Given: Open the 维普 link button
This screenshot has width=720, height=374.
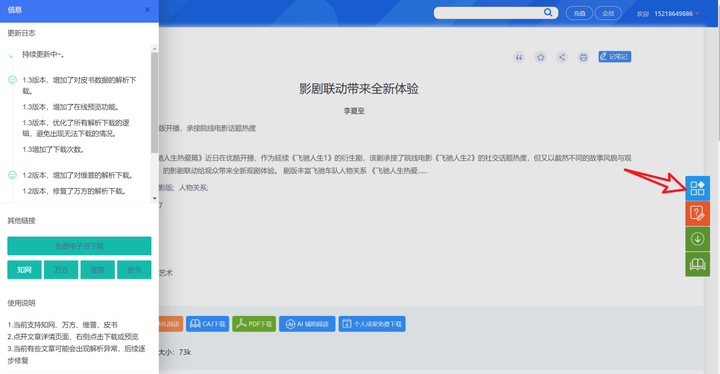Looking at the screenshot, I should point(97,270).
